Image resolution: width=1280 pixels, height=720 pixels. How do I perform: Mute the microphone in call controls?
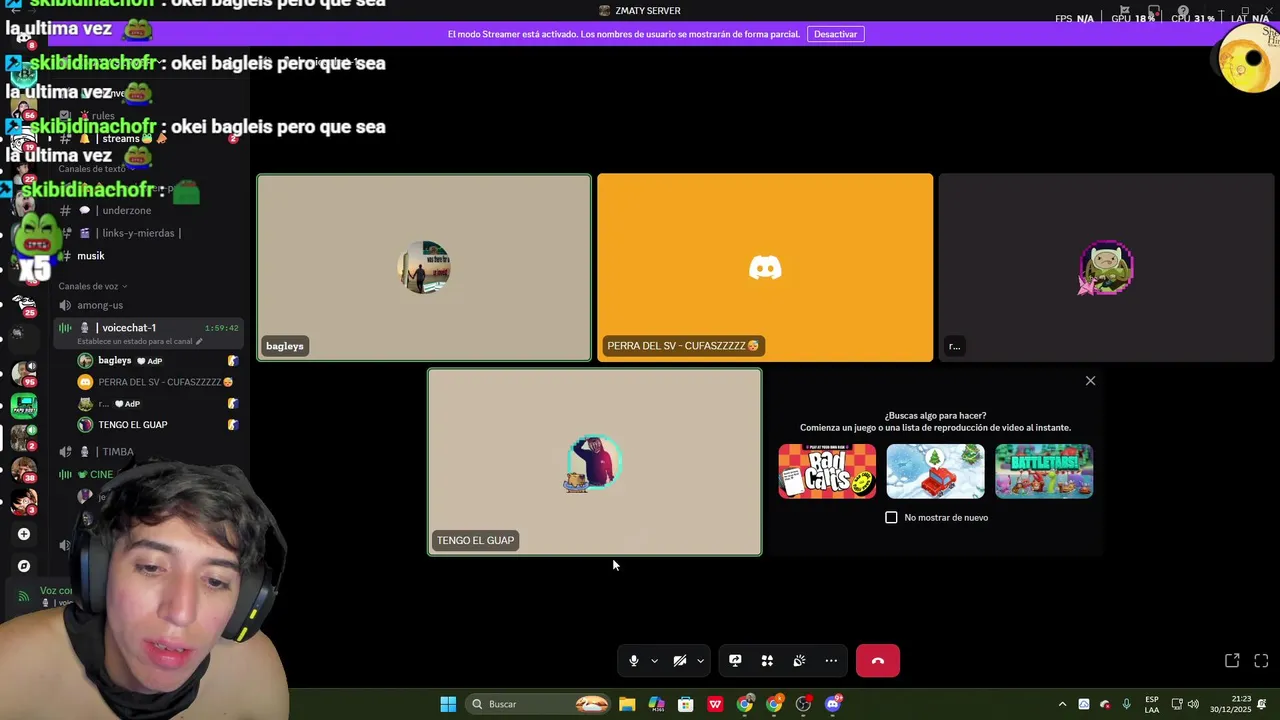click(x=633, y=661)
